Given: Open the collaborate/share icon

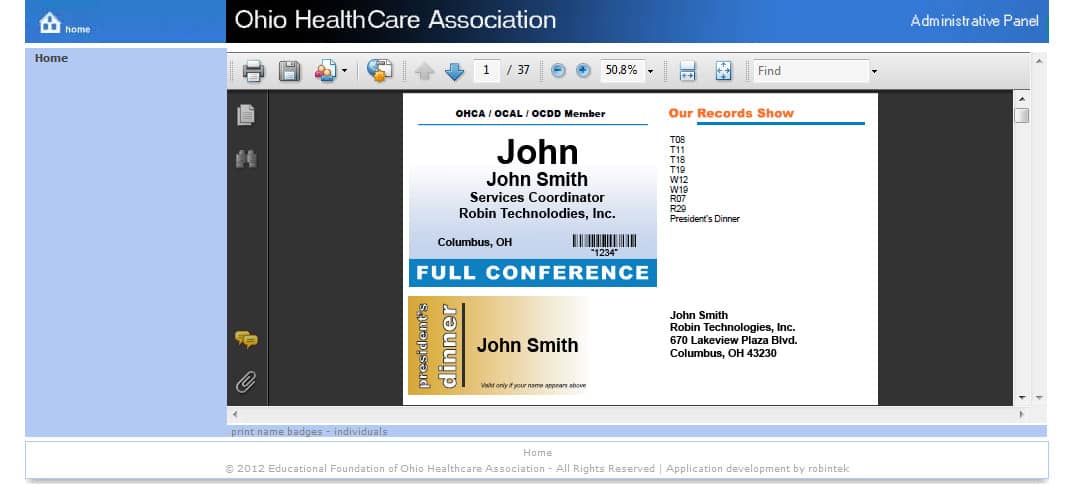Looking at the screenshot, I should click(325, 71).
